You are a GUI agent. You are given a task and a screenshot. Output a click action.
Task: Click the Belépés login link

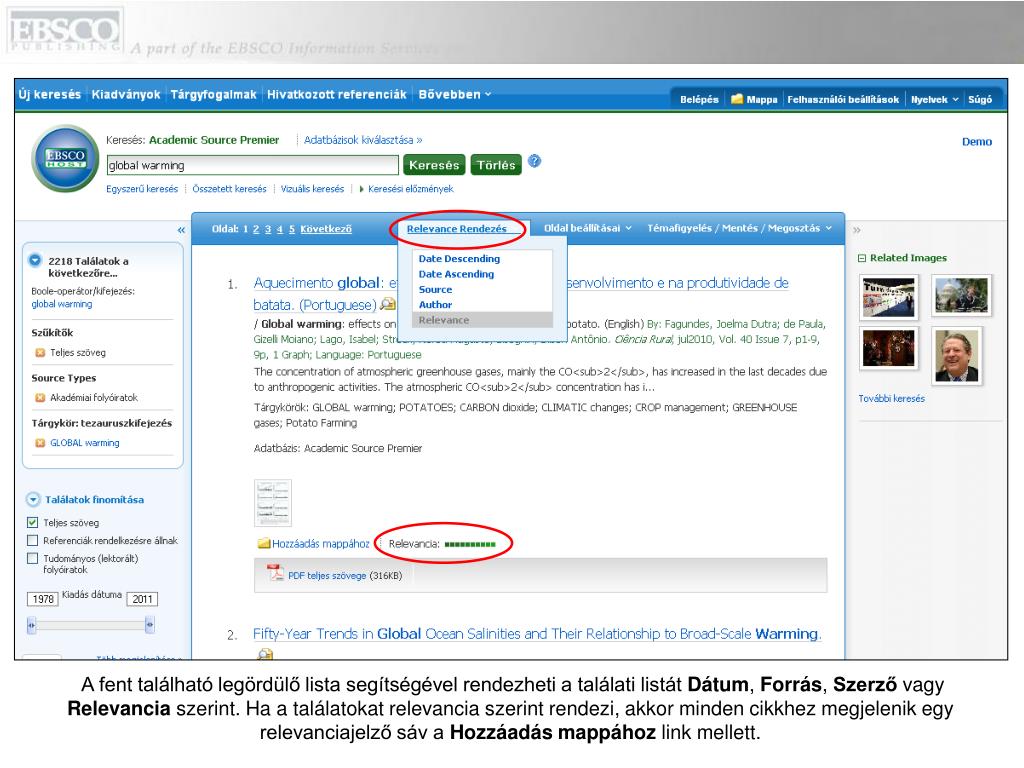tap(699, 99)
